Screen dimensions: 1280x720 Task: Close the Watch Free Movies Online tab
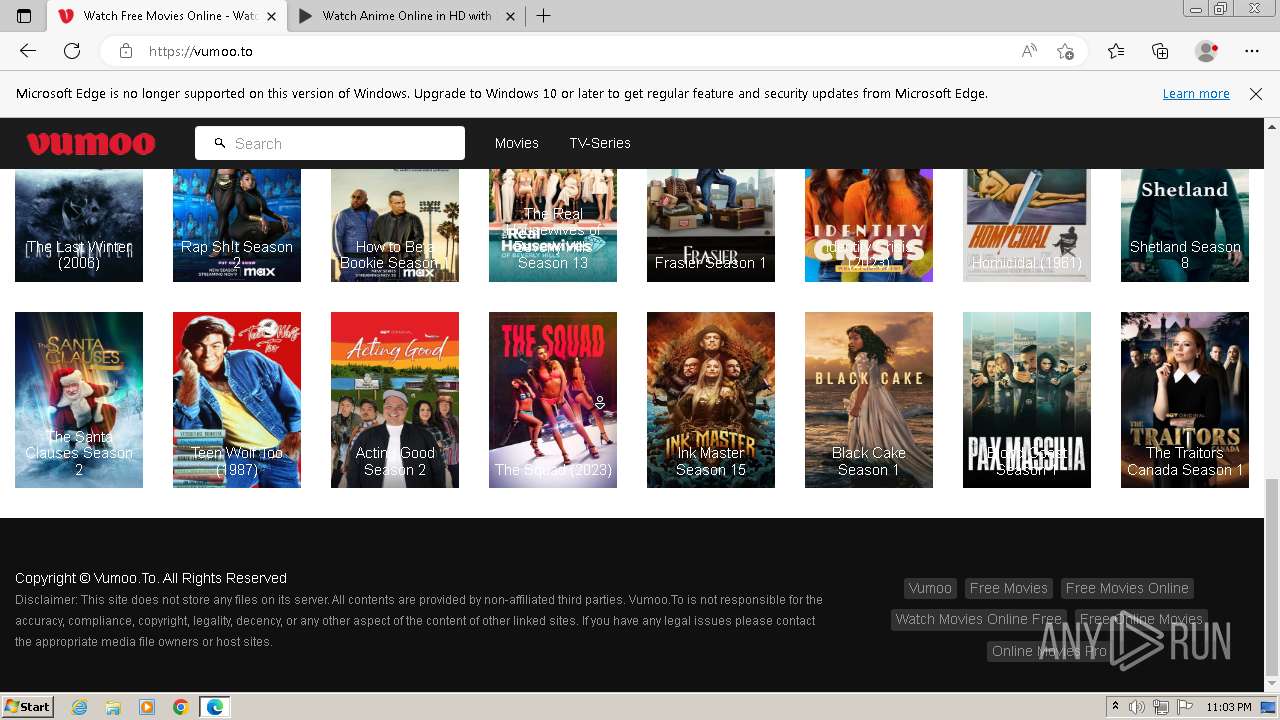[x=271, y=16]
